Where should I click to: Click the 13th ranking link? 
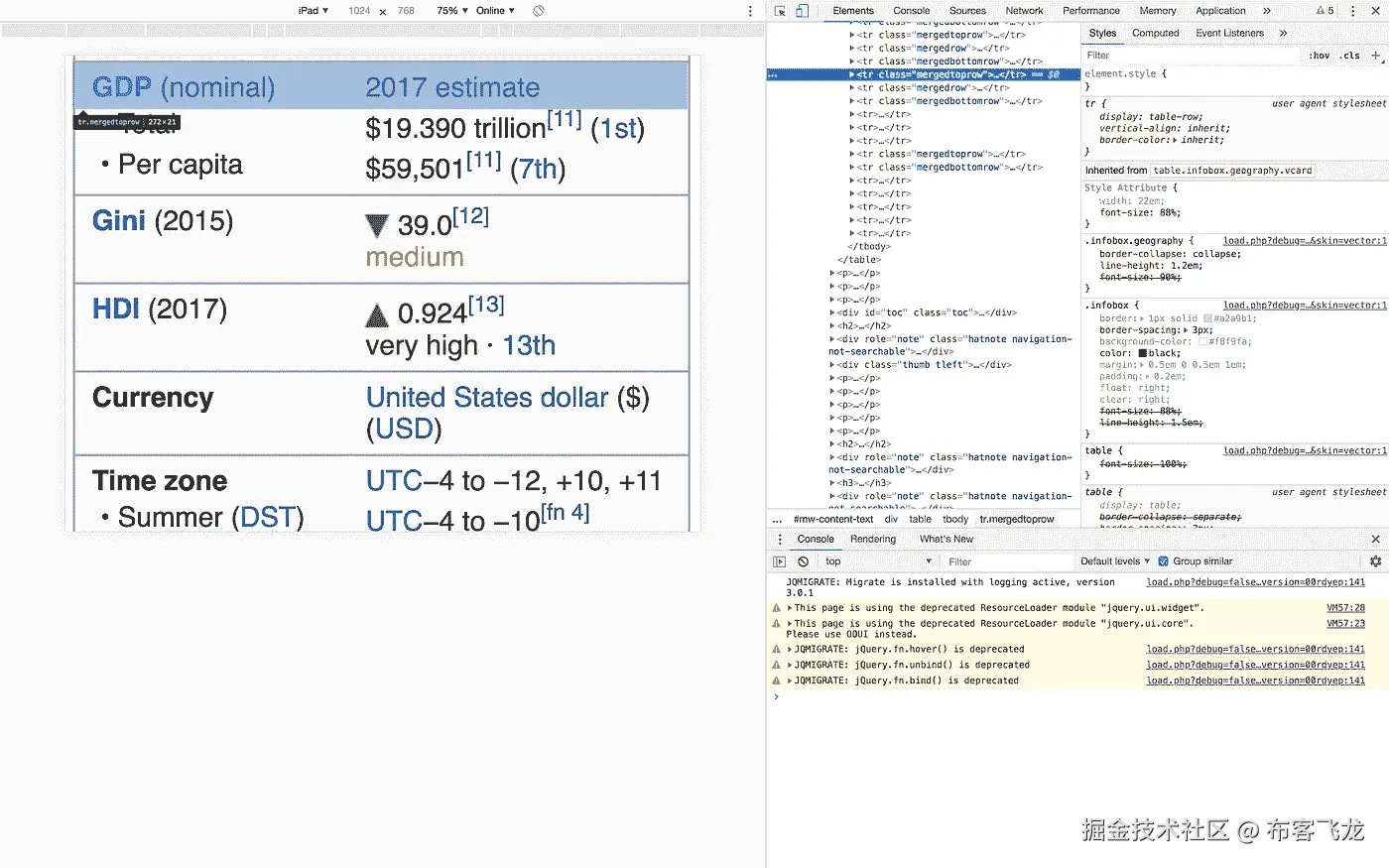coord(529,345)
